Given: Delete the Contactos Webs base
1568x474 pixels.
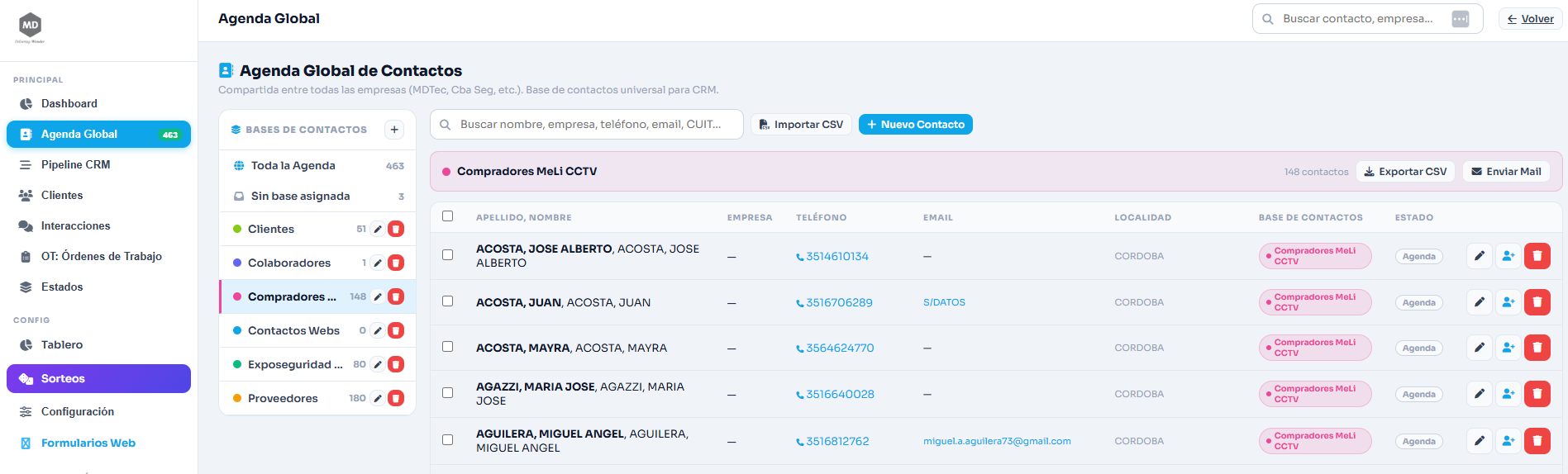Looking at the screenshot, I should tap(396, 330).
